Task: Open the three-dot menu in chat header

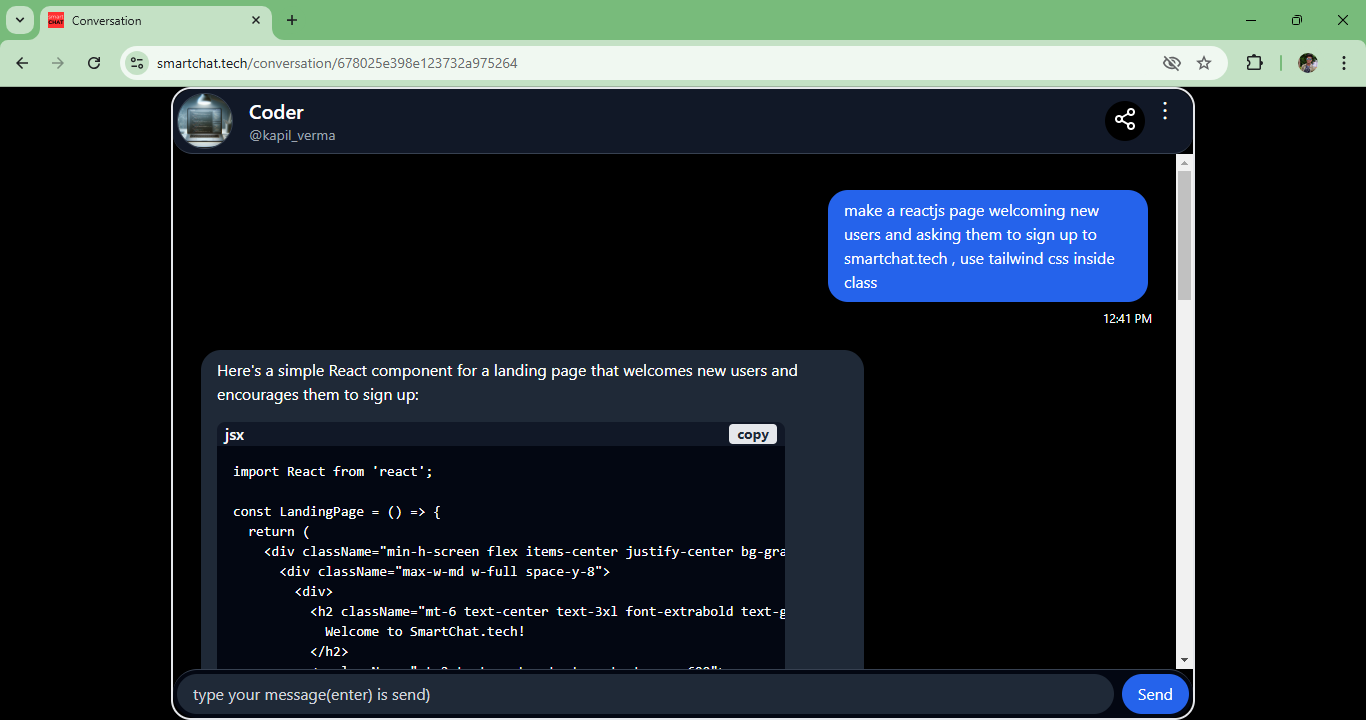Action: click(x=1165, y=111)
